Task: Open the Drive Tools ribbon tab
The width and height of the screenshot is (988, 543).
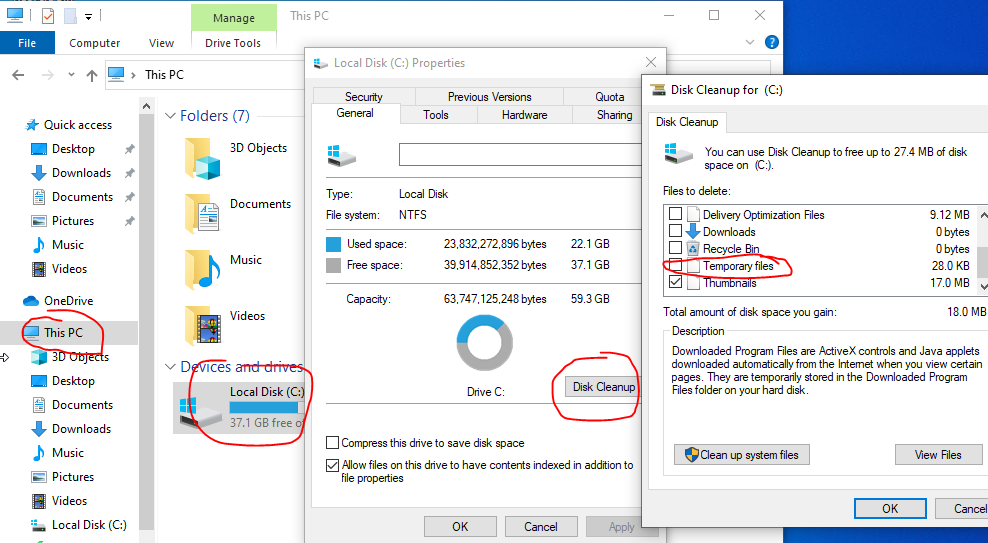Action: coord(233,43)
